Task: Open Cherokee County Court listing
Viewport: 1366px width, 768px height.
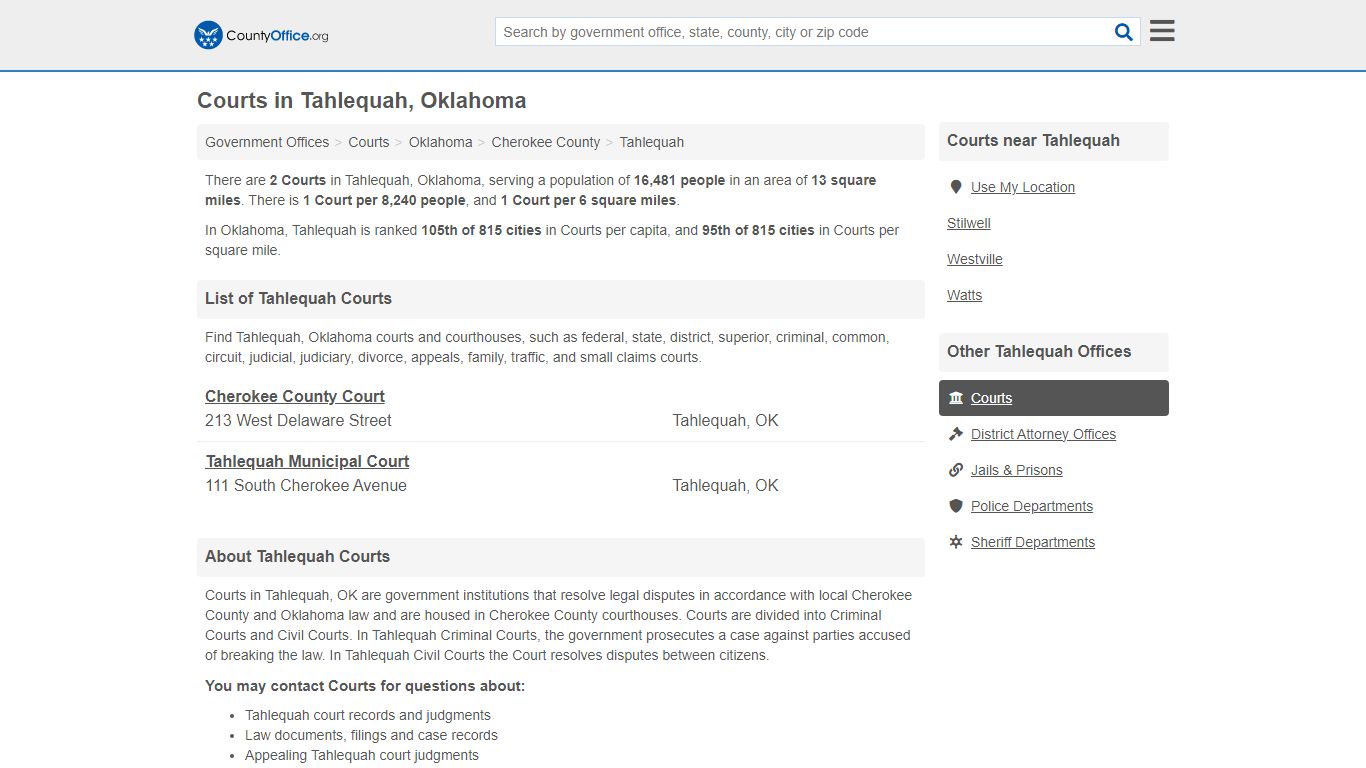Action: 295,396
